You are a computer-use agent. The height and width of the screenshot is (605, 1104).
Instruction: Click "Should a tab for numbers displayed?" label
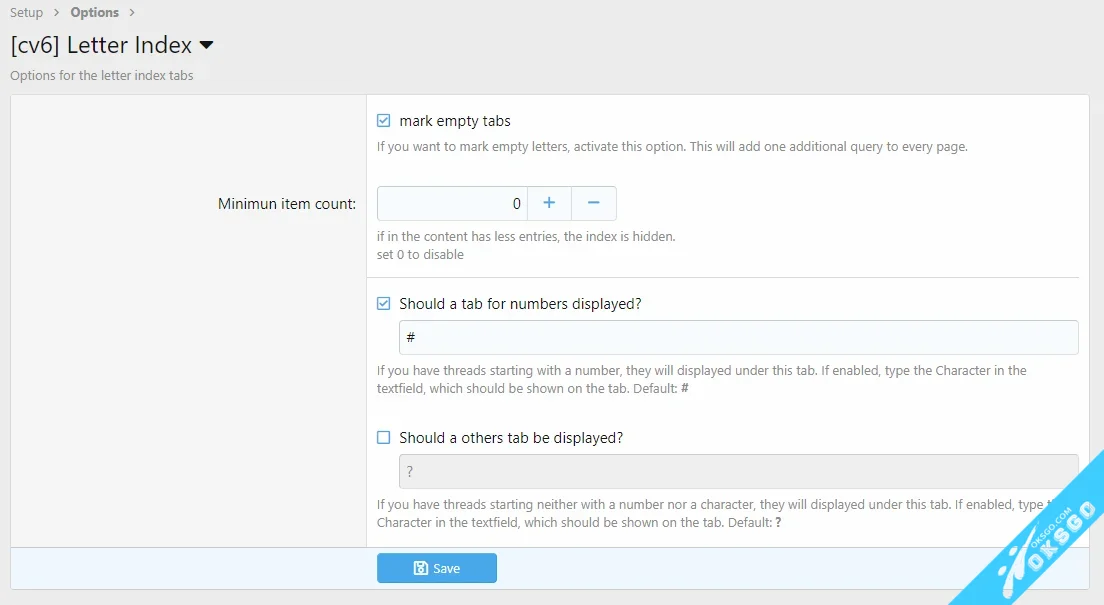click(x=520, y=304)
